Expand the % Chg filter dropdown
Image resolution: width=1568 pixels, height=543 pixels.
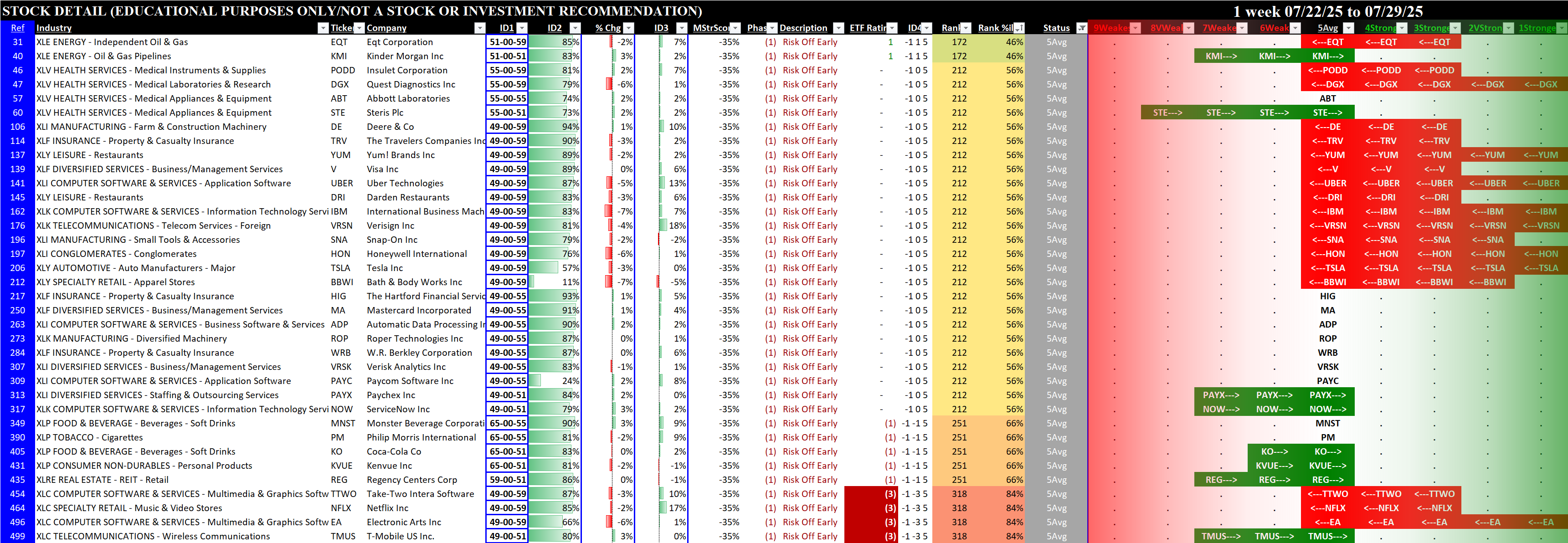(x=629, y=28)
